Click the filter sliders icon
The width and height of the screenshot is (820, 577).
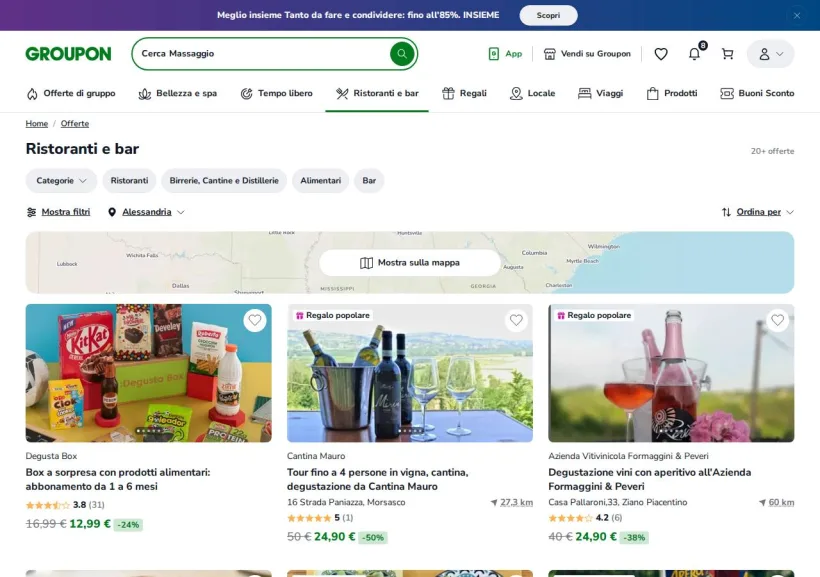31,212
